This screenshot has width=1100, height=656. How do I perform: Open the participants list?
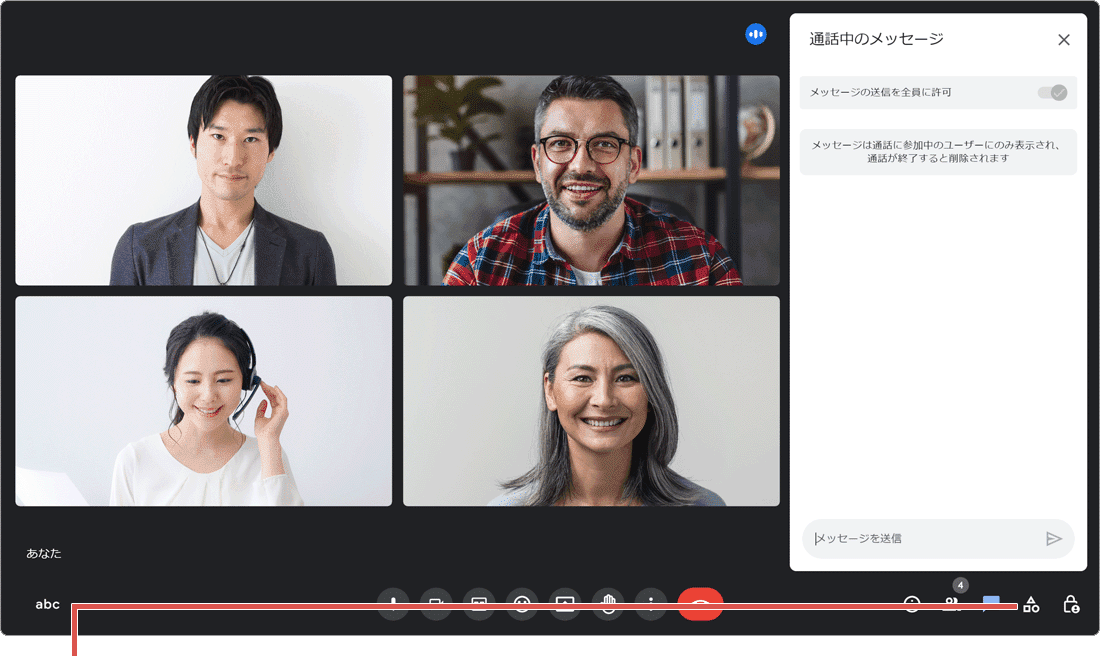point(953,604)
